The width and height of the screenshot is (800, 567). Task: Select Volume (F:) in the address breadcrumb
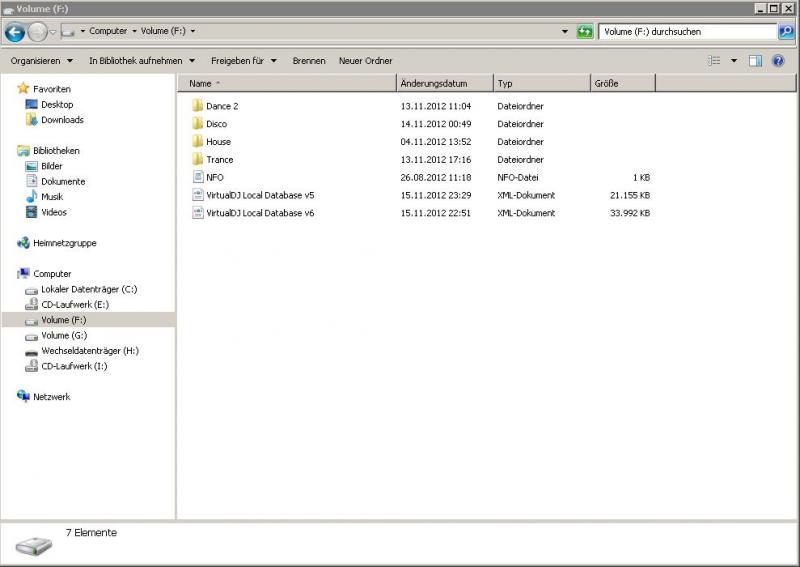coord(163,31)
